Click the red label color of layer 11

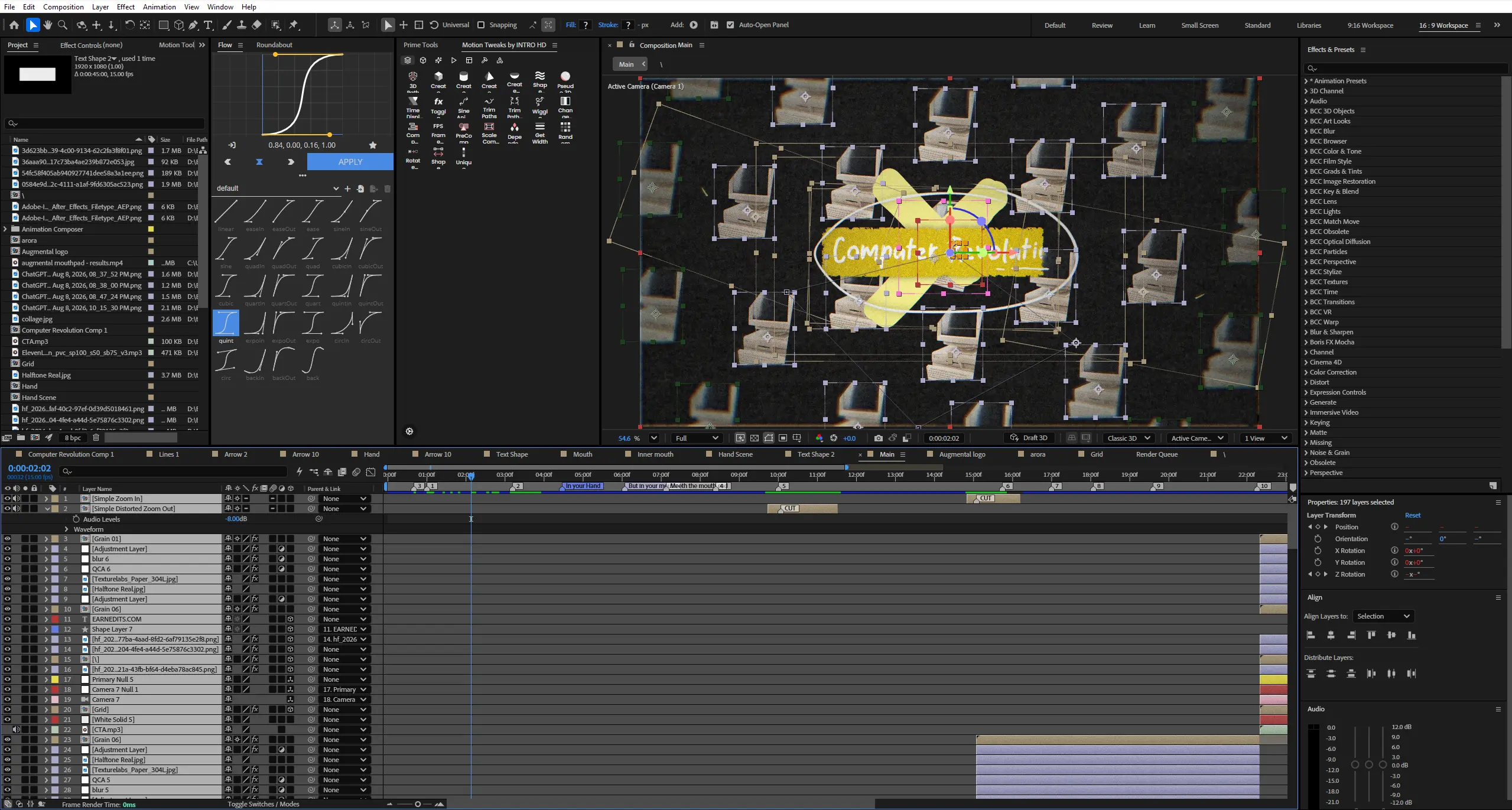coord(54,619)
